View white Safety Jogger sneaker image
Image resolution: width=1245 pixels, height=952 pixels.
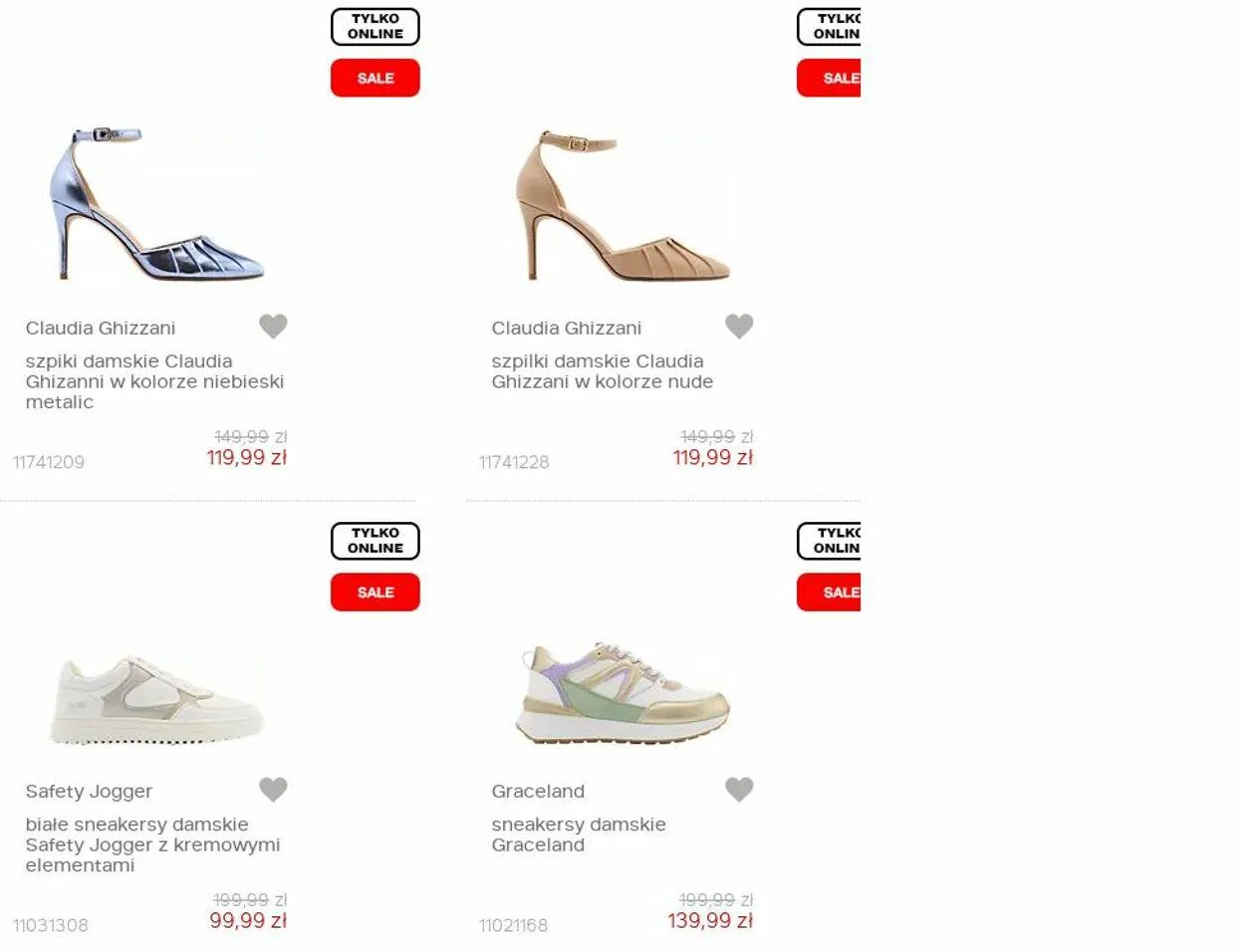156,699
